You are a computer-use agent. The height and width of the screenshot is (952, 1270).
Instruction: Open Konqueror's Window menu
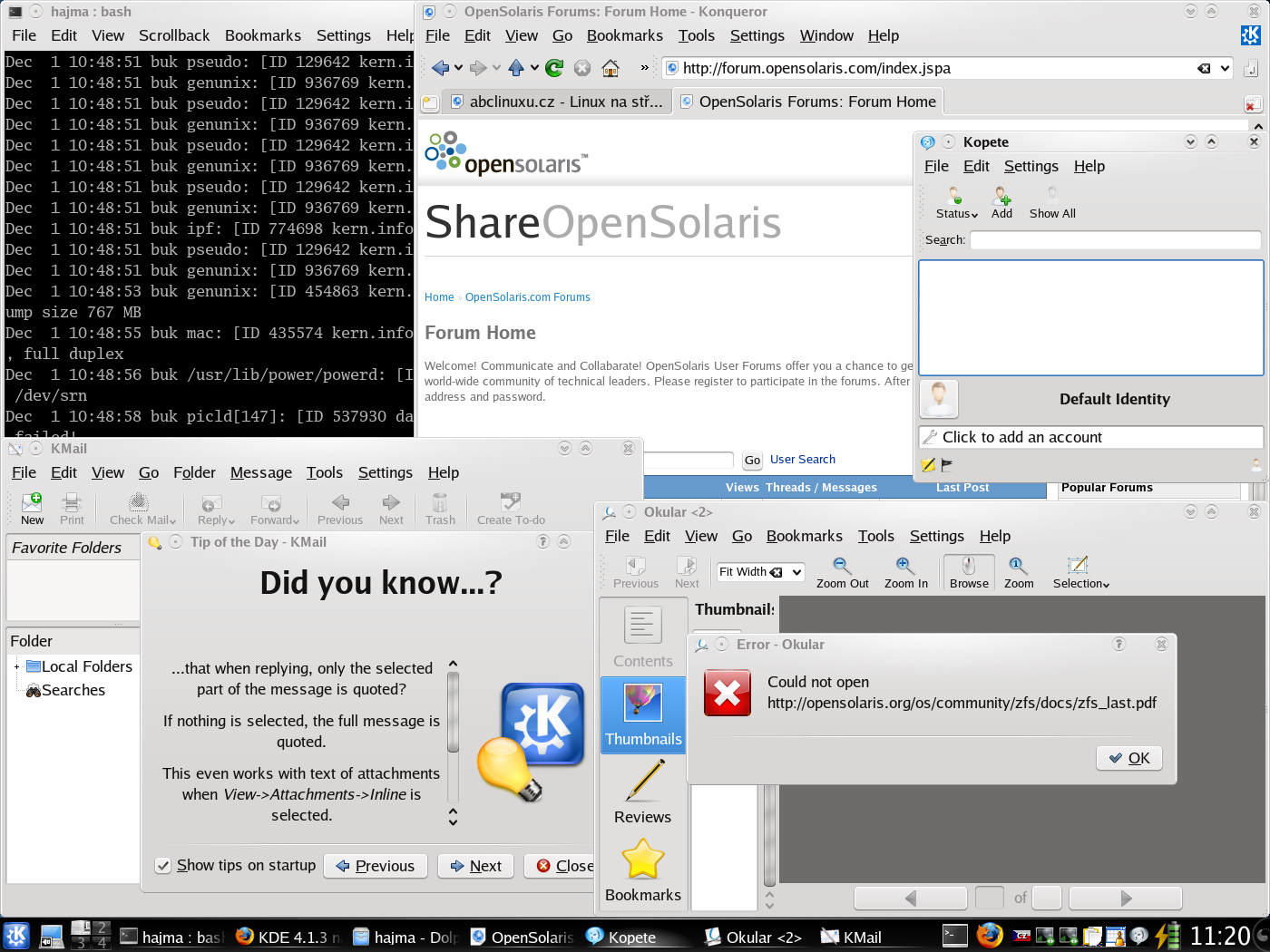click(x=826, y=35)
